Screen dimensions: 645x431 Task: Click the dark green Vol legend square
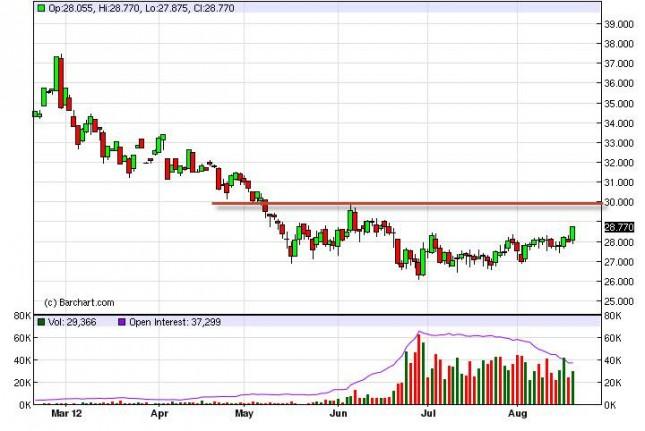coord(41,322)
